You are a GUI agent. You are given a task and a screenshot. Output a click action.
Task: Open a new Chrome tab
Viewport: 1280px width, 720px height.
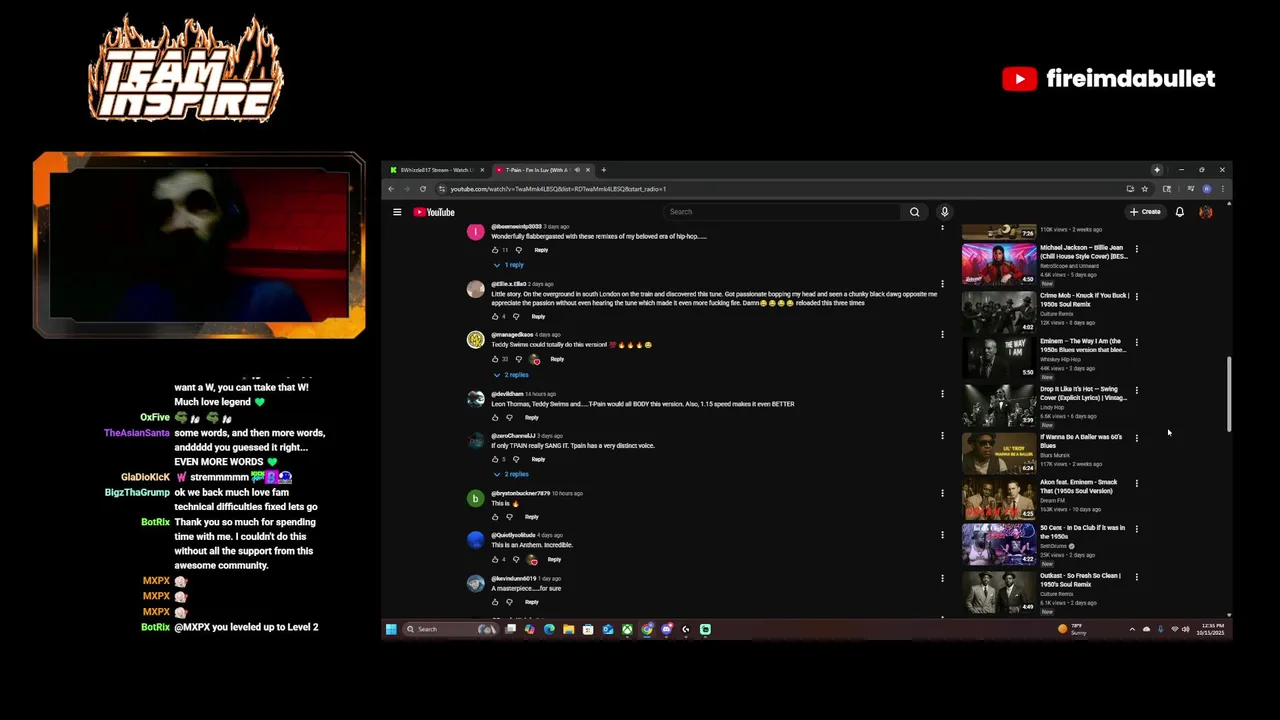(x=604, y=170)
